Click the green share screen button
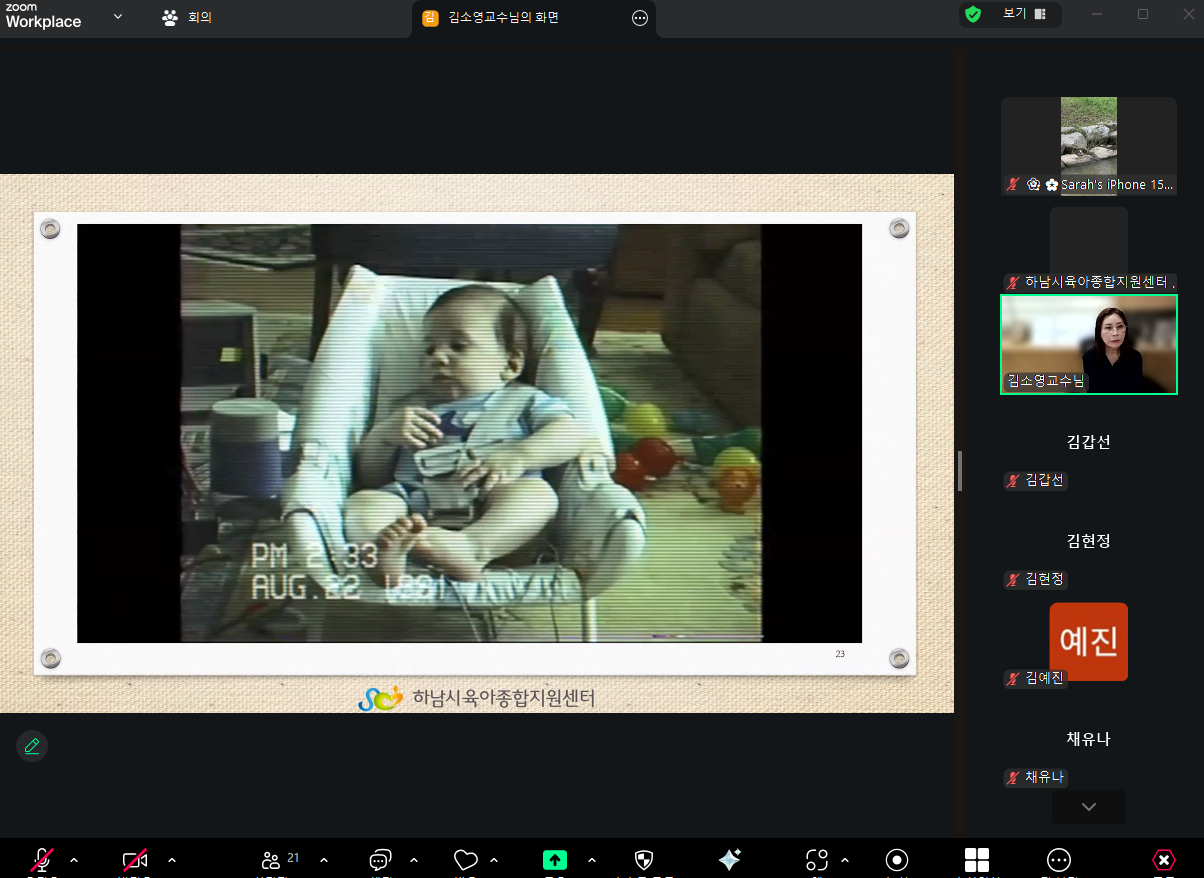This screenshot has height=878, width=1204. coord(555,860)
